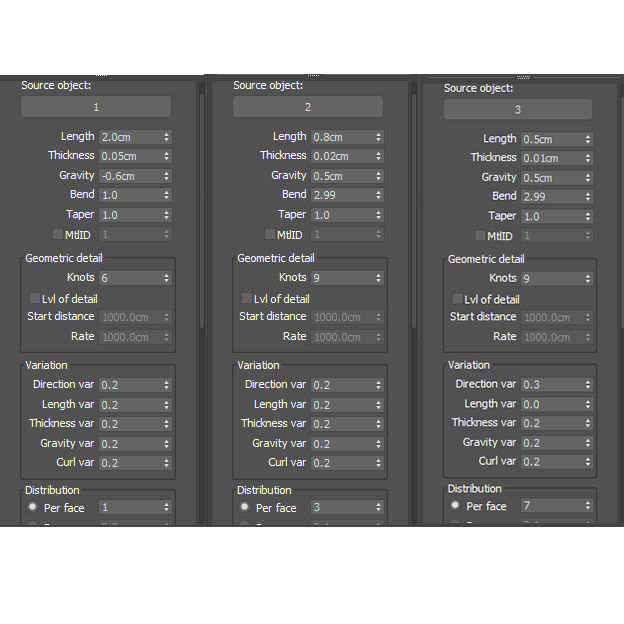Adjust Length var spinner in panel 2

pos(378,405)
